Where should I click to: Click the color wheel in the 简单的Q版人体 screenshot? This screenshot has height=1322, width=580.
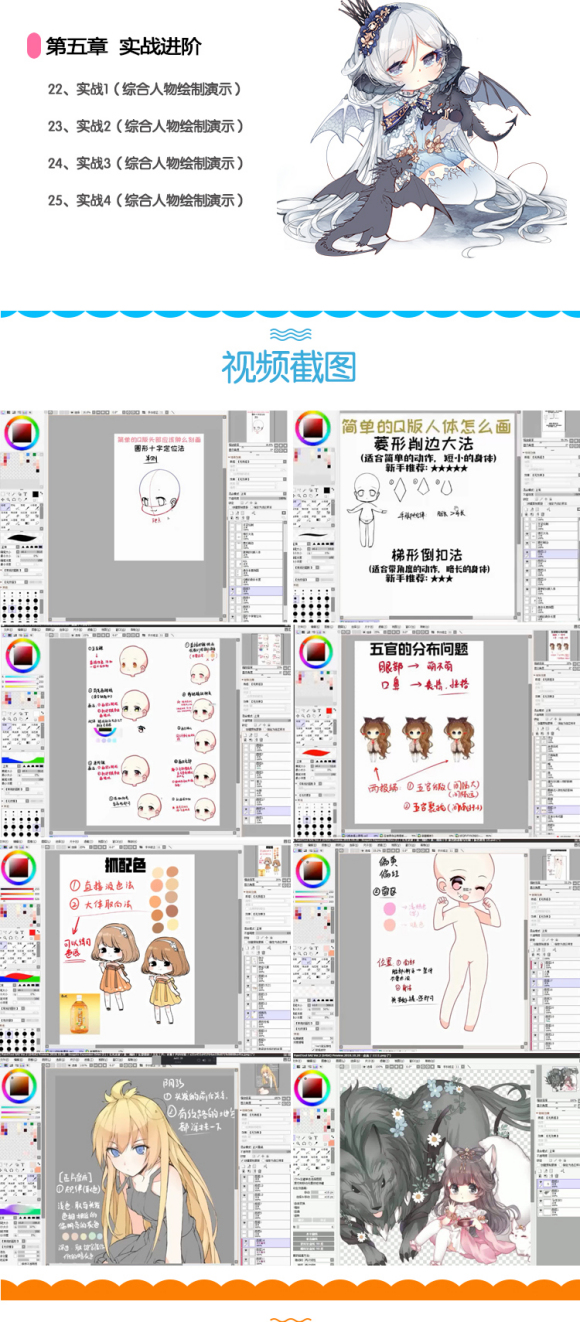point(313,430)
